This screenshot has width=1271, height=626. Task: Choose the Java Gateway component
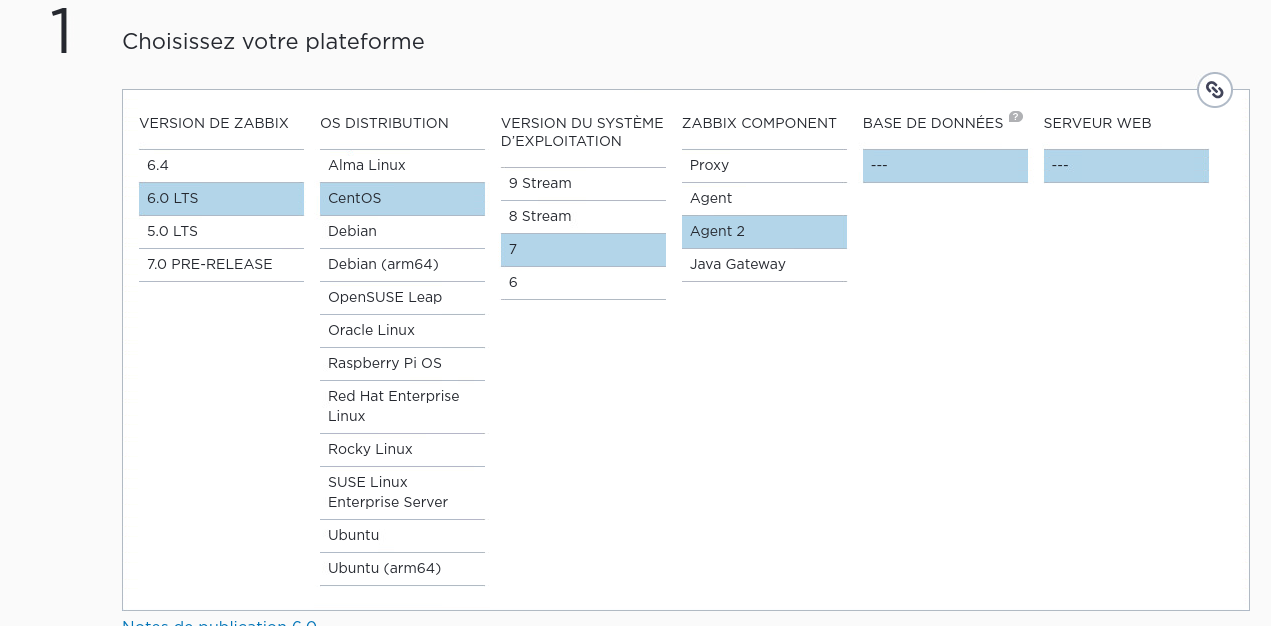764,264
